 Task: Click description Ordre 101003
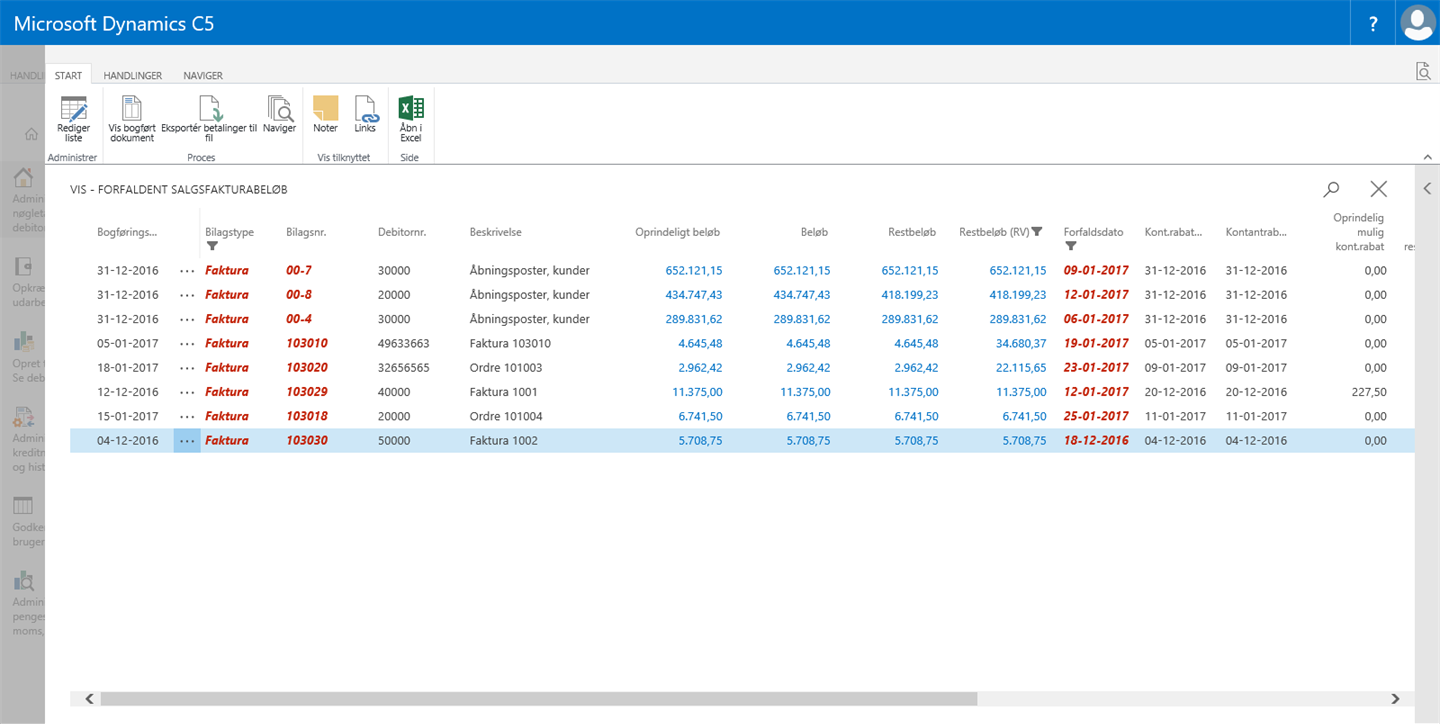[x=506, y=368]
